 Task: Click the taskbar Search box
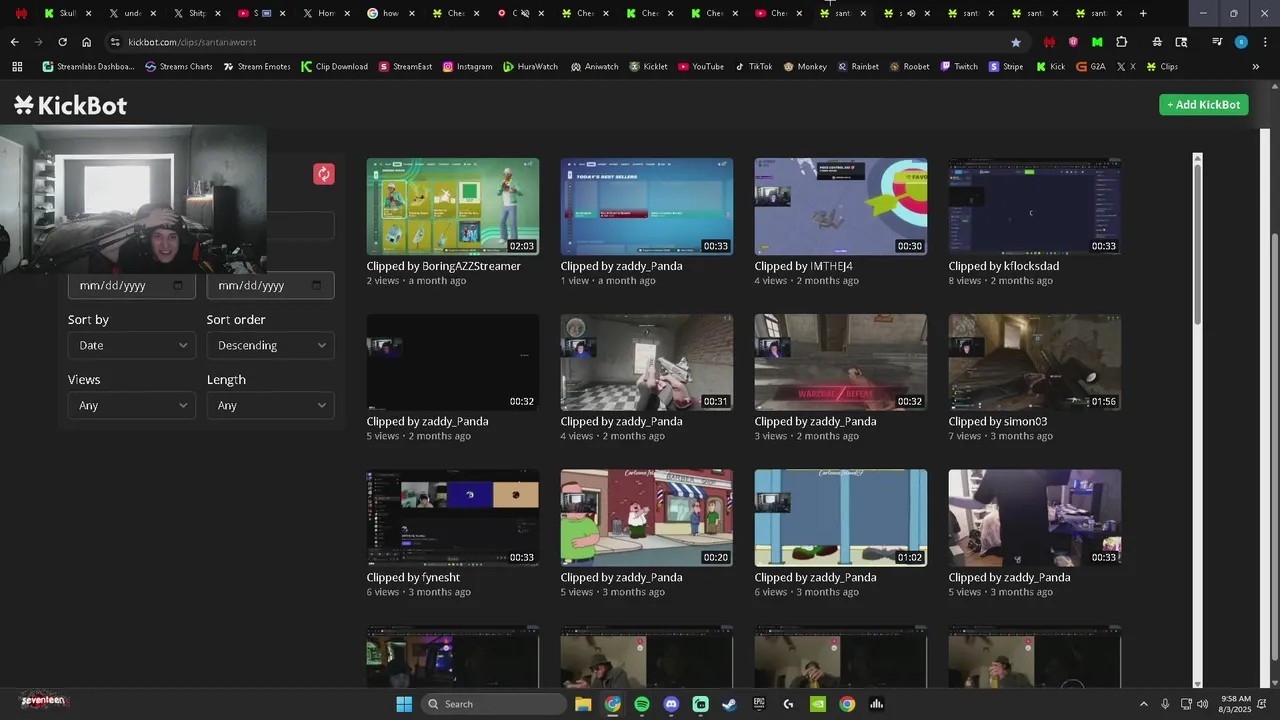pos(494,704)
